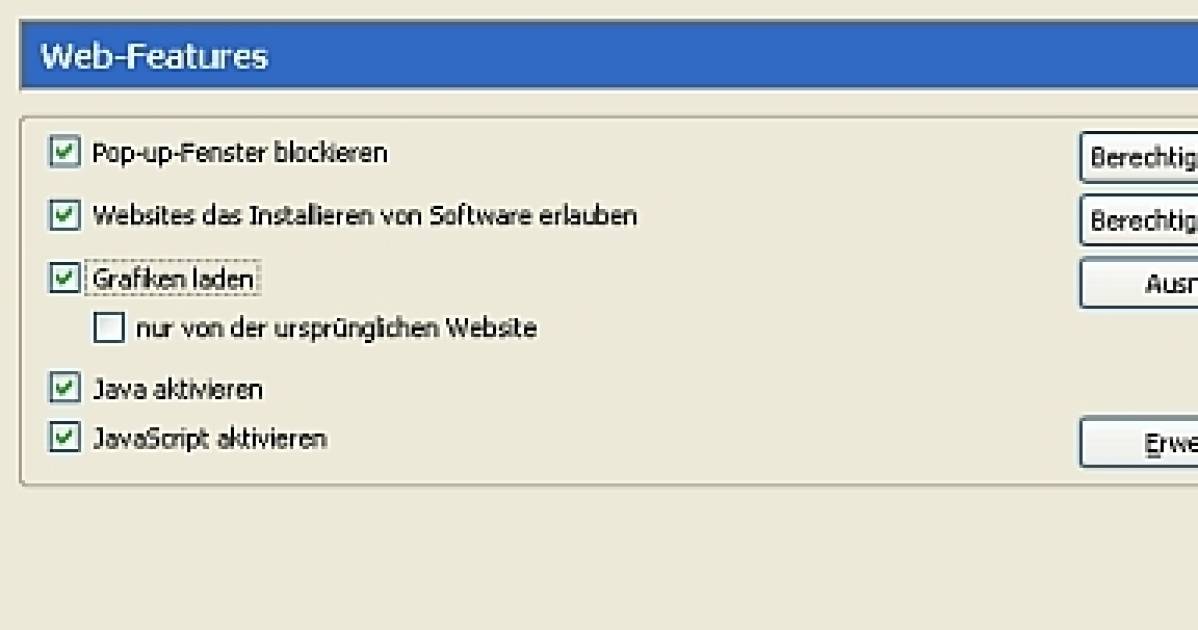Click the green checkmark beside 'Grafiken laden'
This screenshot has width=1198, height=630.
pyautogui.click(x=64, y=278)
